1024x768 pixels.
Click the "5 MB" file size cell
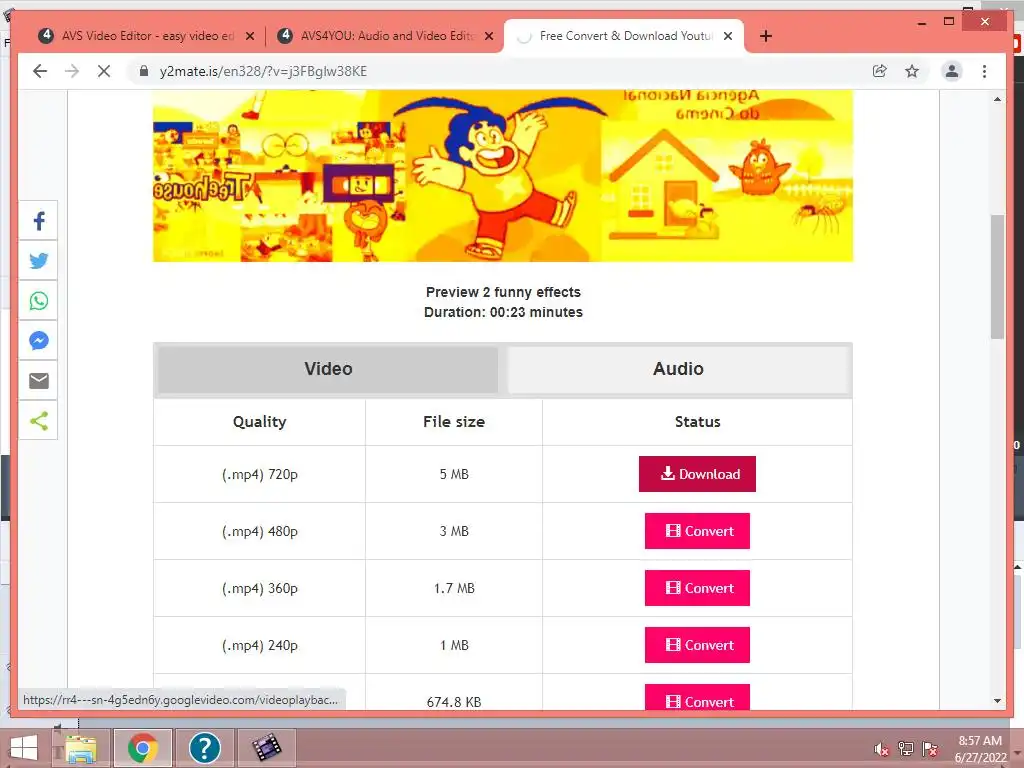(454, 474)
